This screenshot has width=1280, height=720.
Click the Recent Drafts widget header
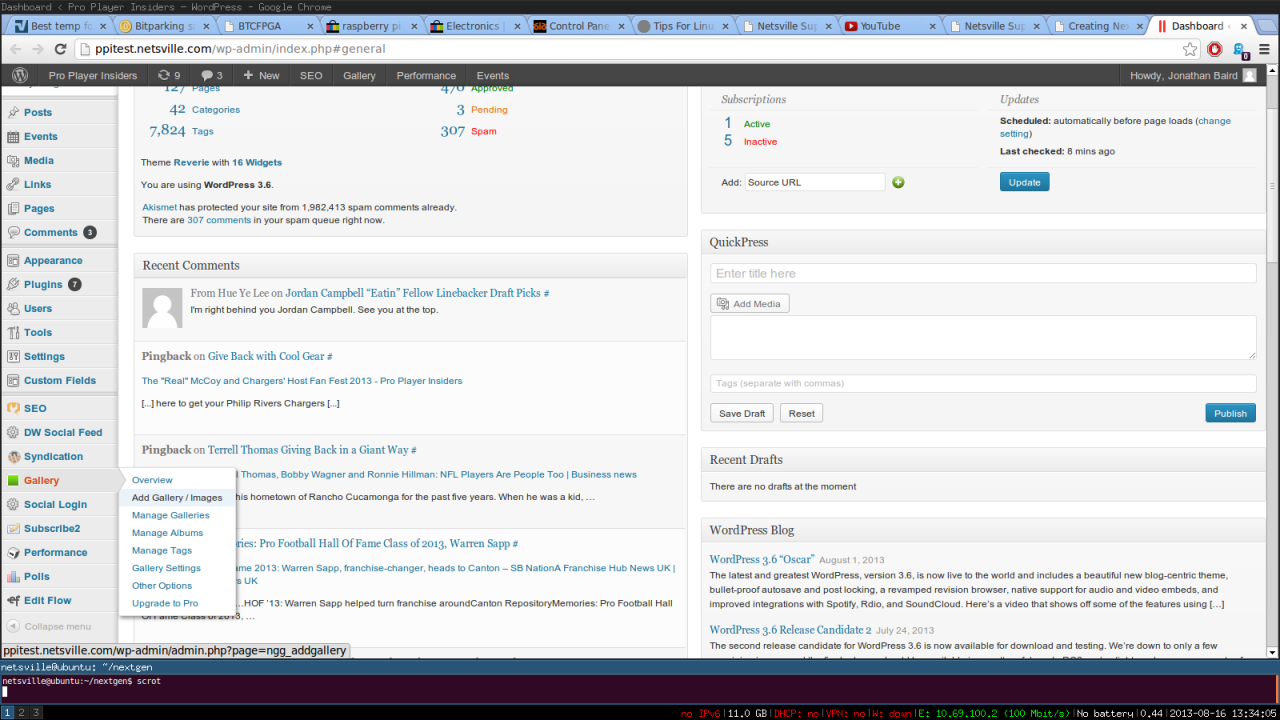tap(983, 460)
